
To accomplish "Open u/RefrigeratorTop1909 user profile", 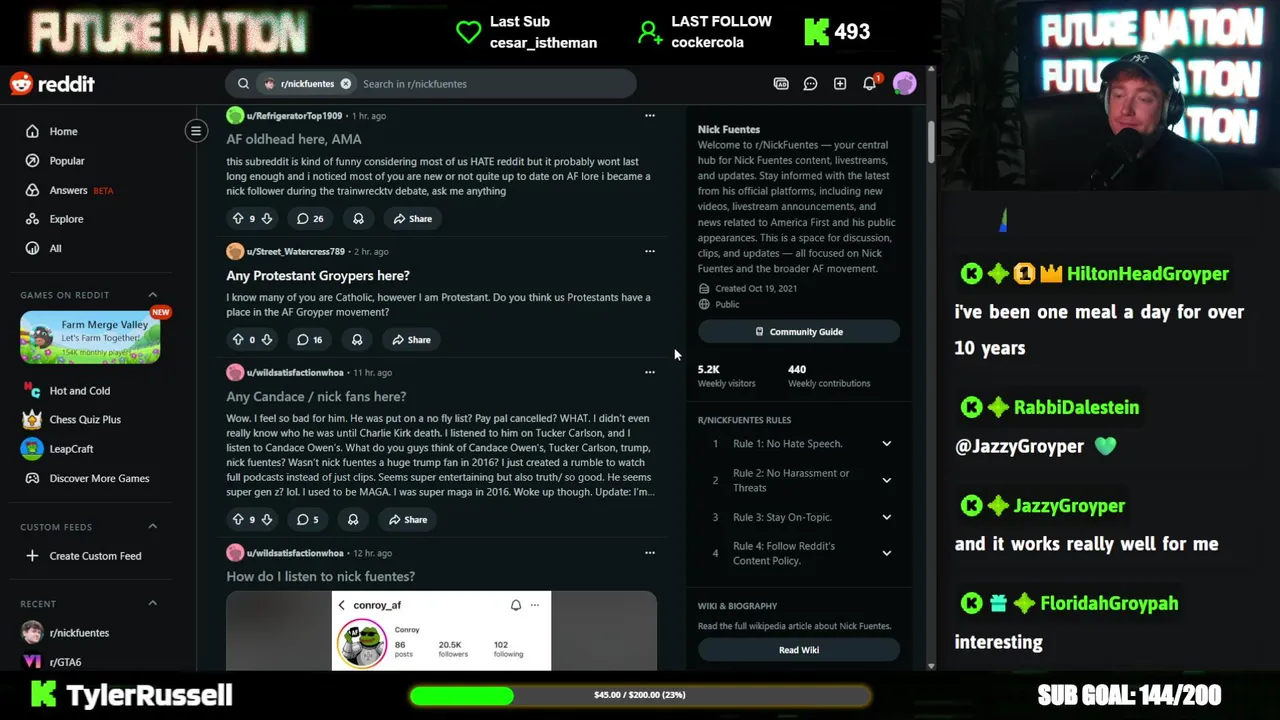I will [294, 116].
